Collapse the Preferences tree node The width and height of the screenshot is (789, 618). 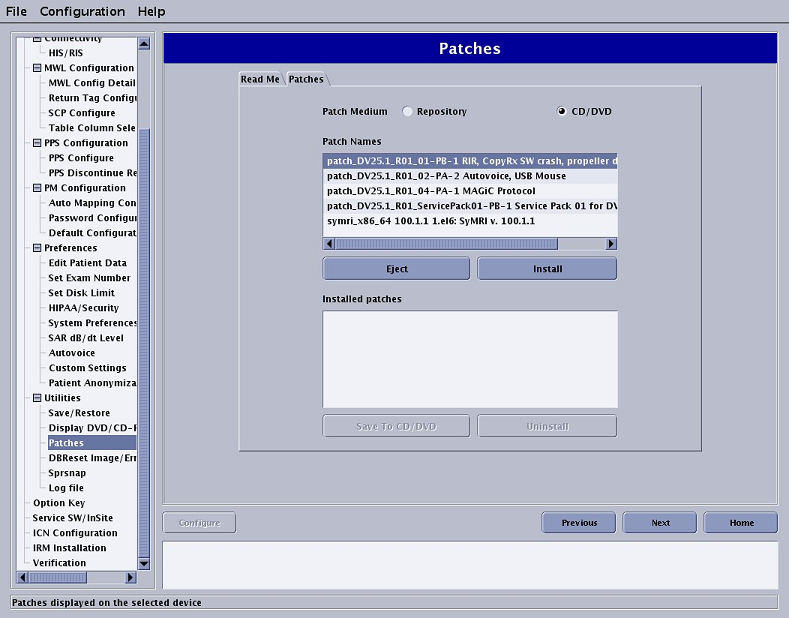pyautogui.click(x=37, y=248)
